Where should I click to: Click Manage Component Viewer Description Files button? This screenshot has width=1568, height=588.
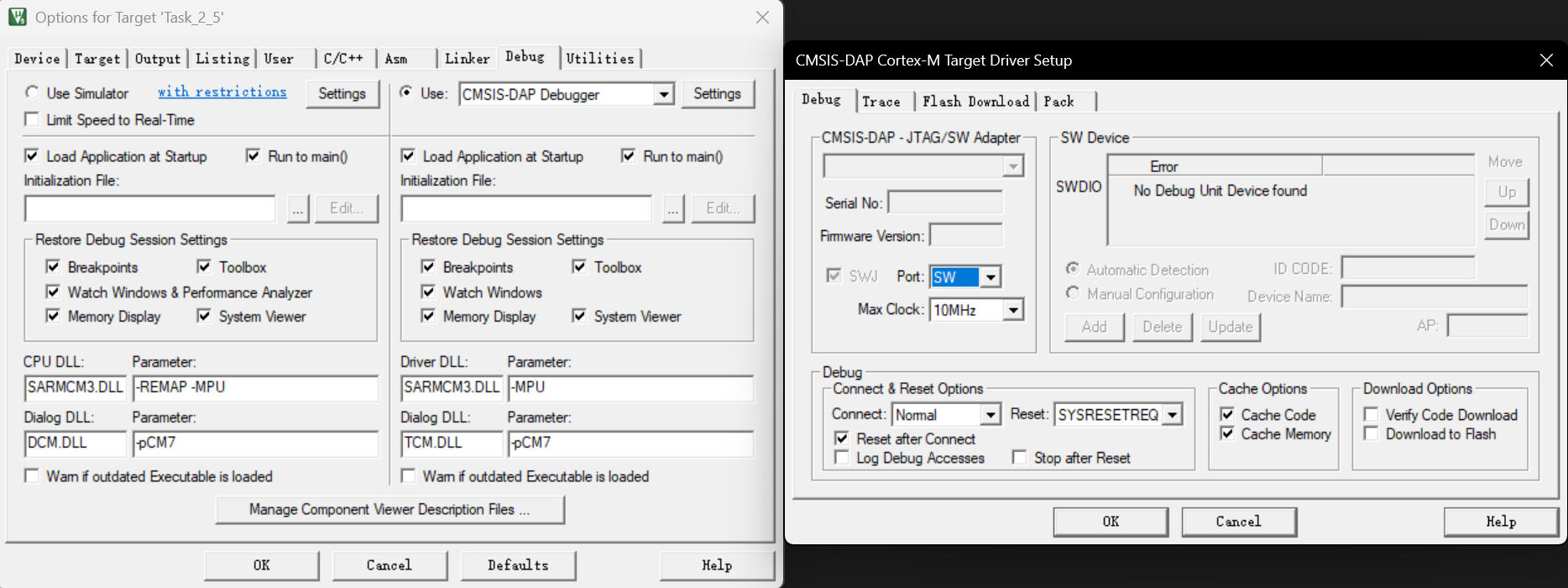[x=389, y=510]
